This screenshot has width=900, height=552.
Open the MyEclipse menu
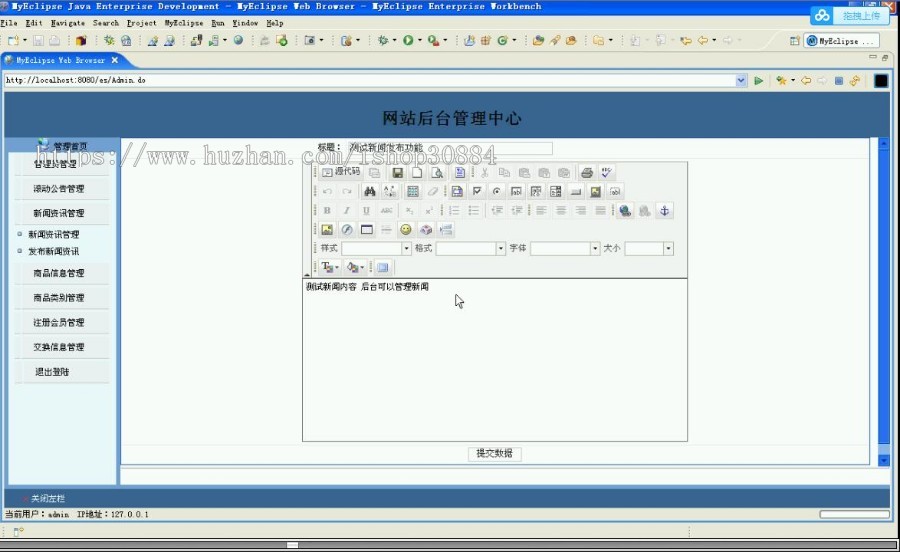click(x=184, y=23)
